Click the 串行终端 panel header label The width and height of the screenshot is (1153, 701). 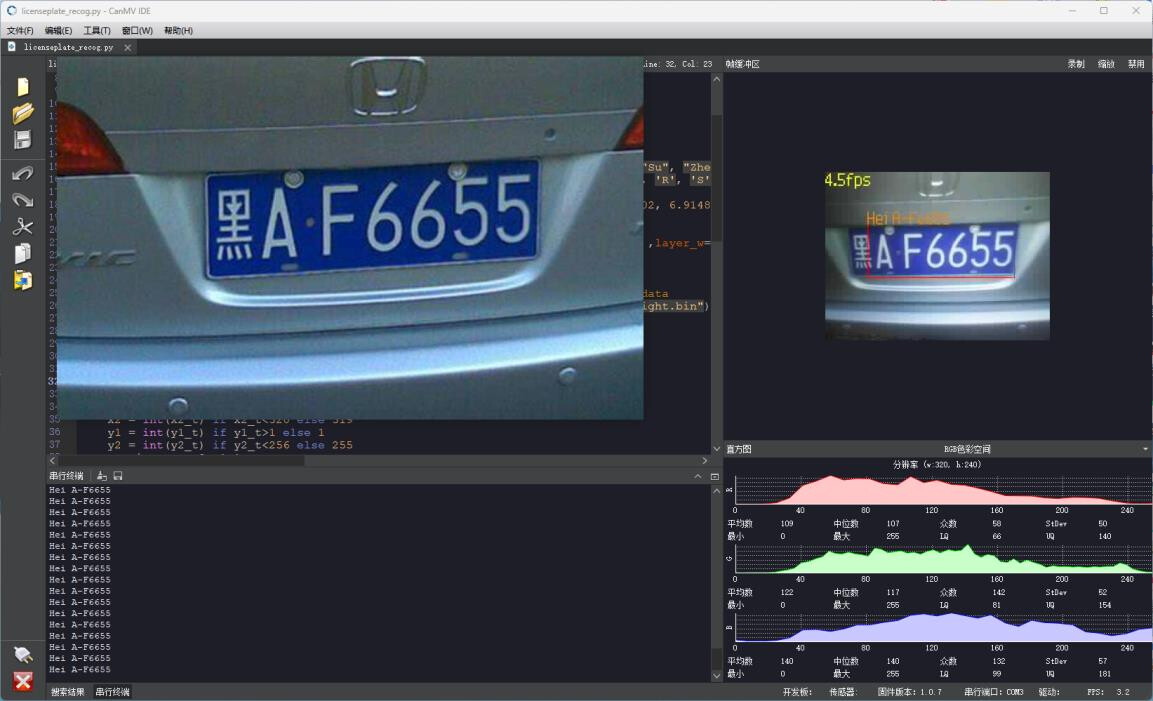(66, 476)
